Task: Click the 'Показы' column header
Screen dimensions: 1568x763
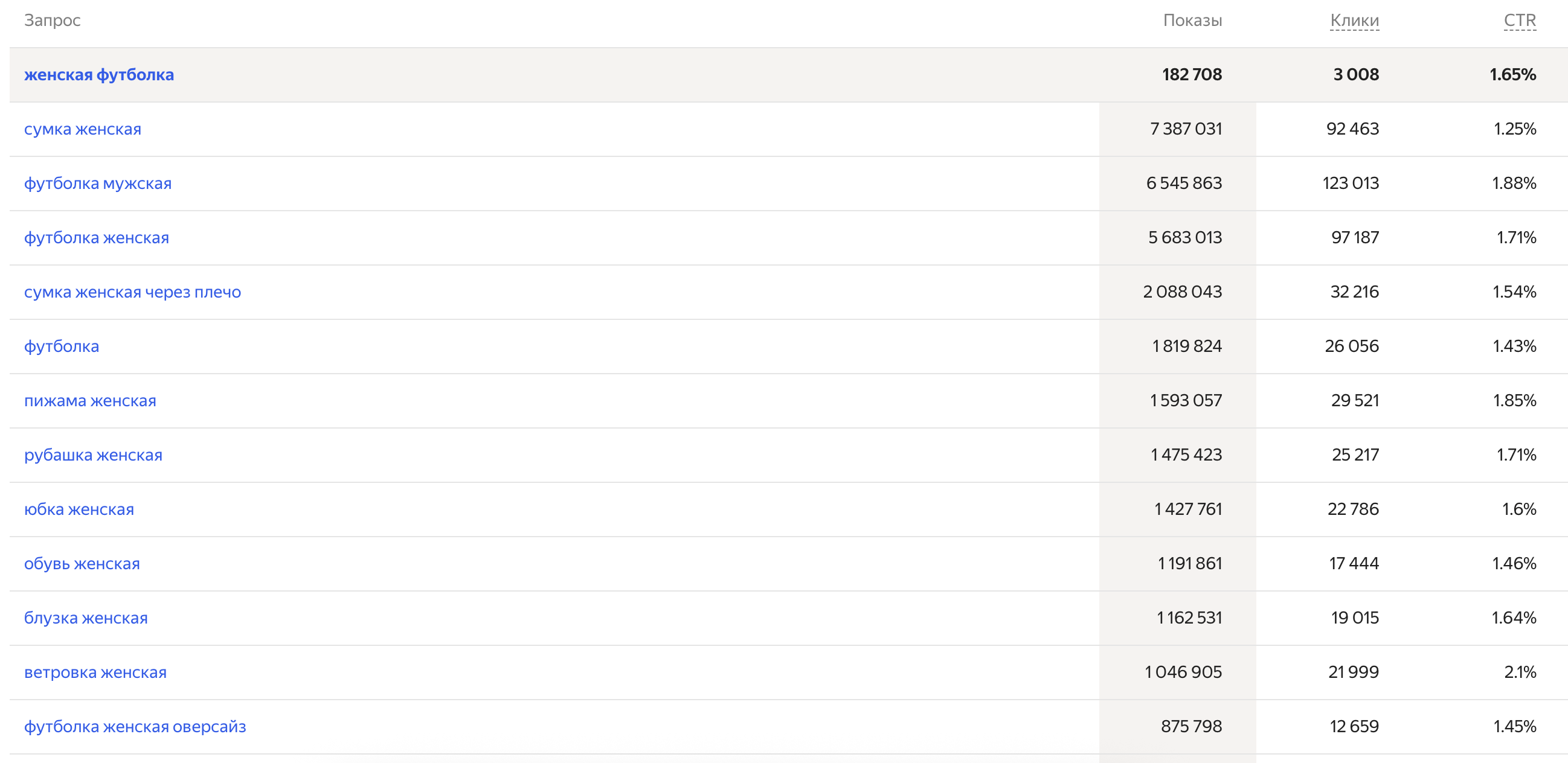Action: (1192, 21)
